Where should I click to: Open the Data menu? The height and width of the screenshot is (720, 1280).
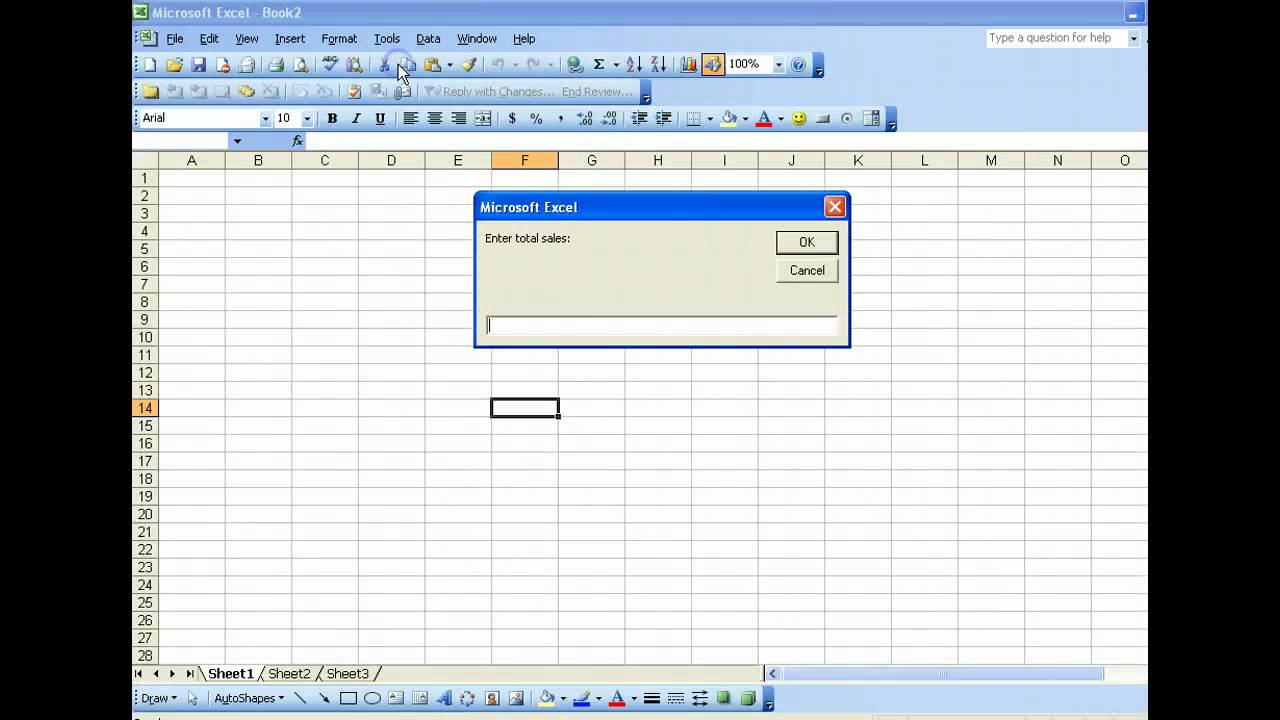[428, 39]
